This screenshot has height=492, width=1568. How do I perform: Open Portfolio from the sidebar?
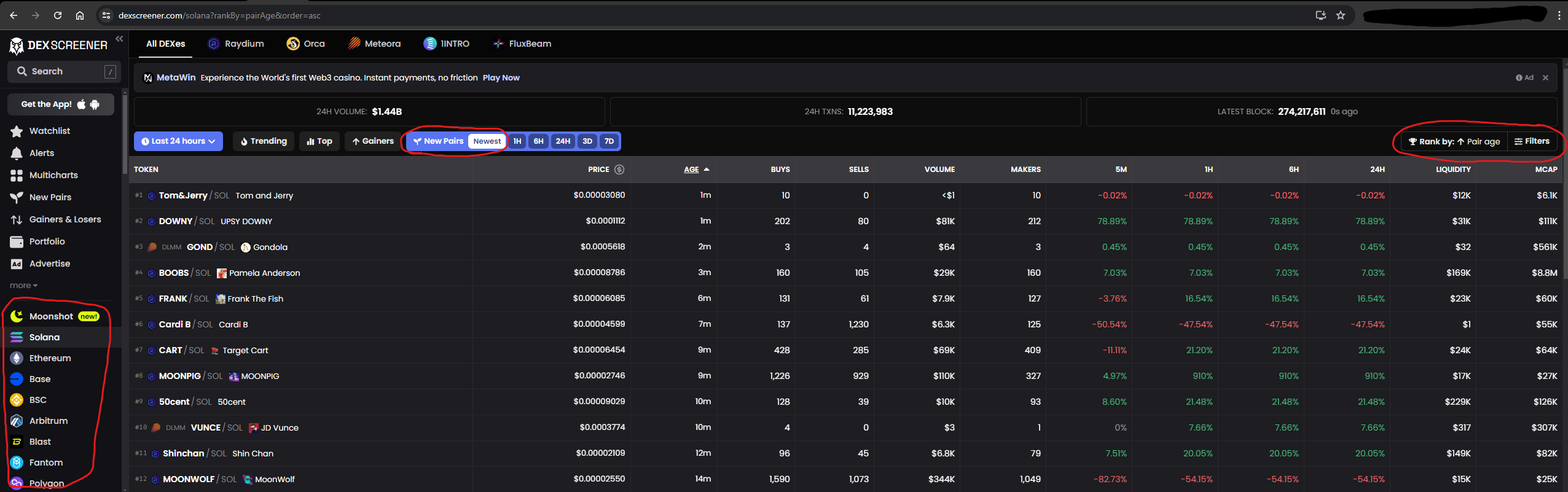pyautogui.click(x=37, y=241)
